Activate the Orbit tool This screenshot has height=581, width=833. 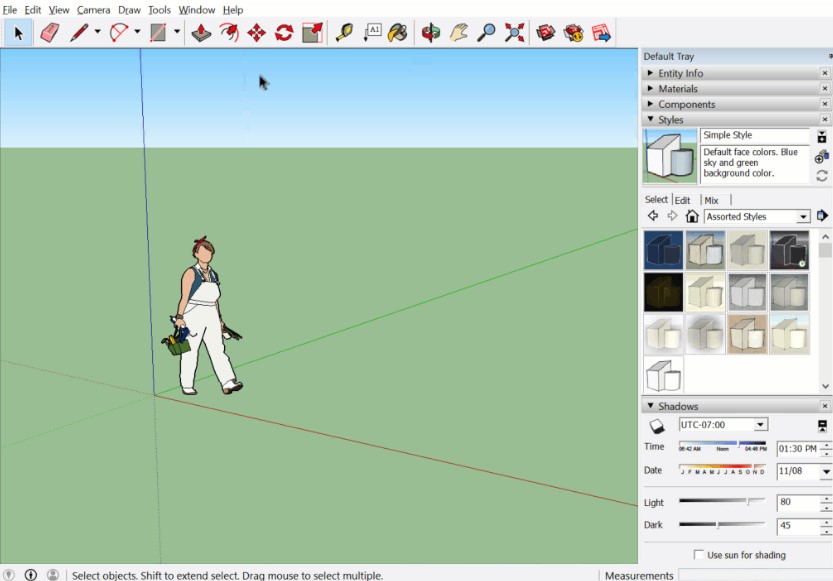430,31
